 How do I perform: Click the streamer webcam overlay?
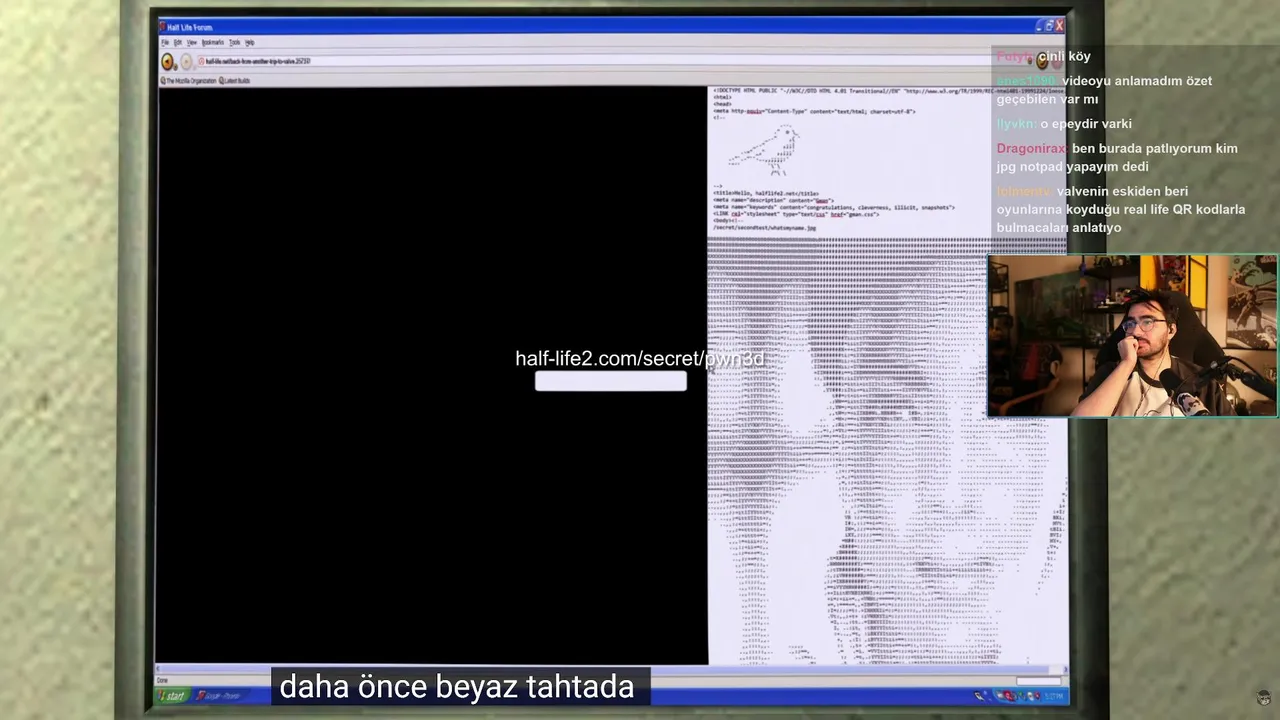(1132, 336)
